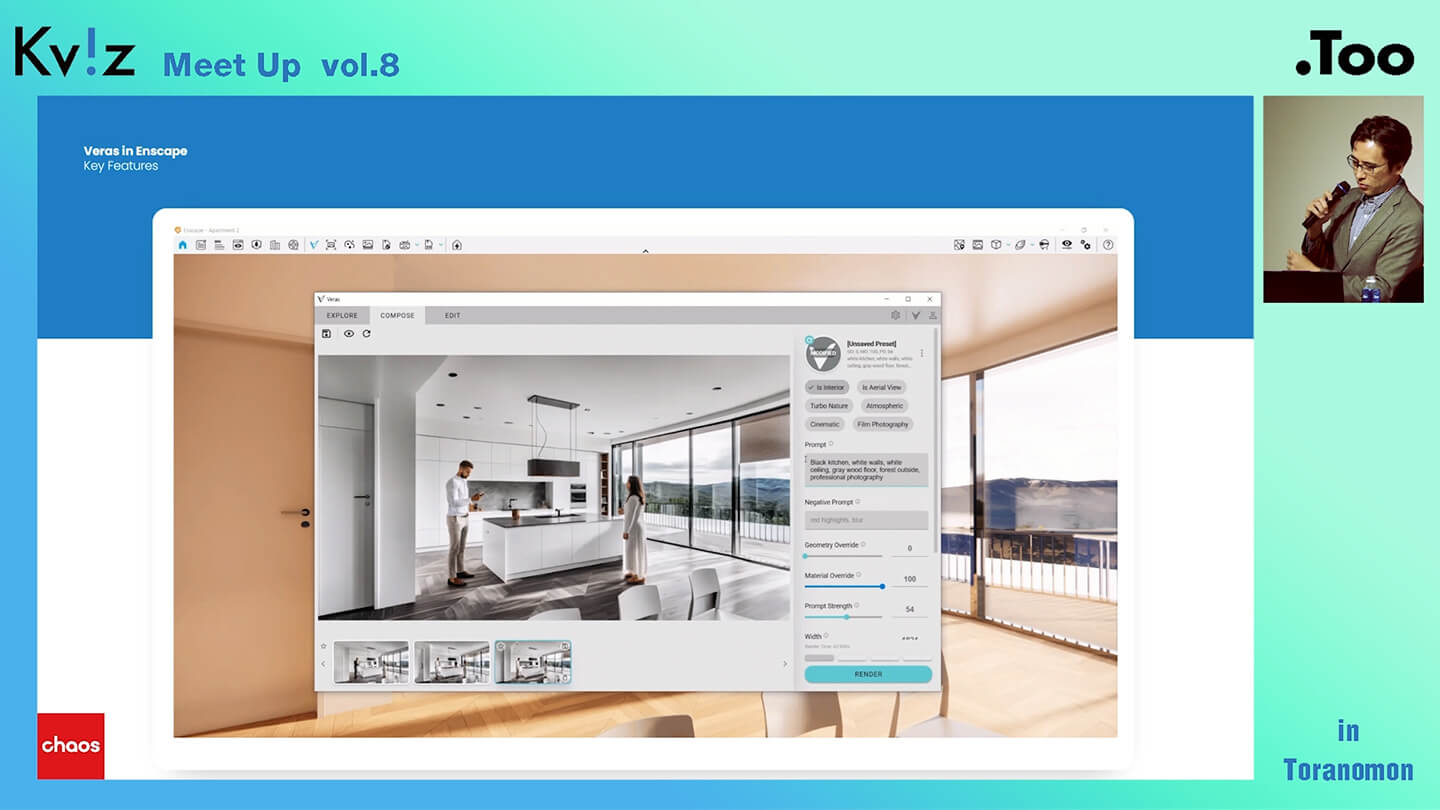Screen dimensions: 1440x810
Task: Enable the Is Aerial View option
Action: [x=881, y=387]
